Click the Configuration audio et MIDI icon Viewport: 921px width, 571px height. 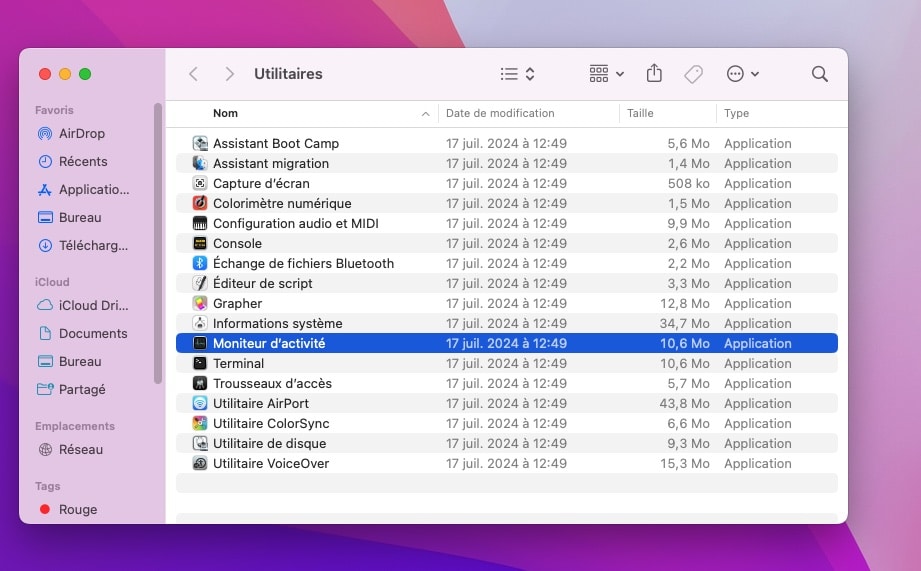click(x=200, y=223)
